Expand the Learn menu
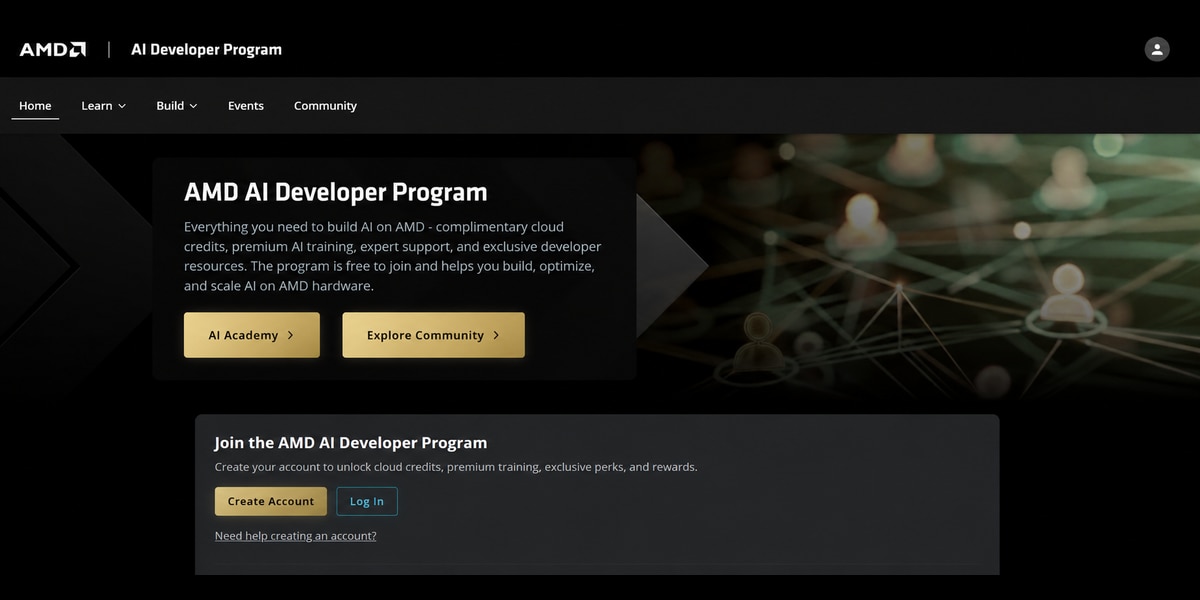This screenshot has width=1200, height=600. tap(104, 106)
